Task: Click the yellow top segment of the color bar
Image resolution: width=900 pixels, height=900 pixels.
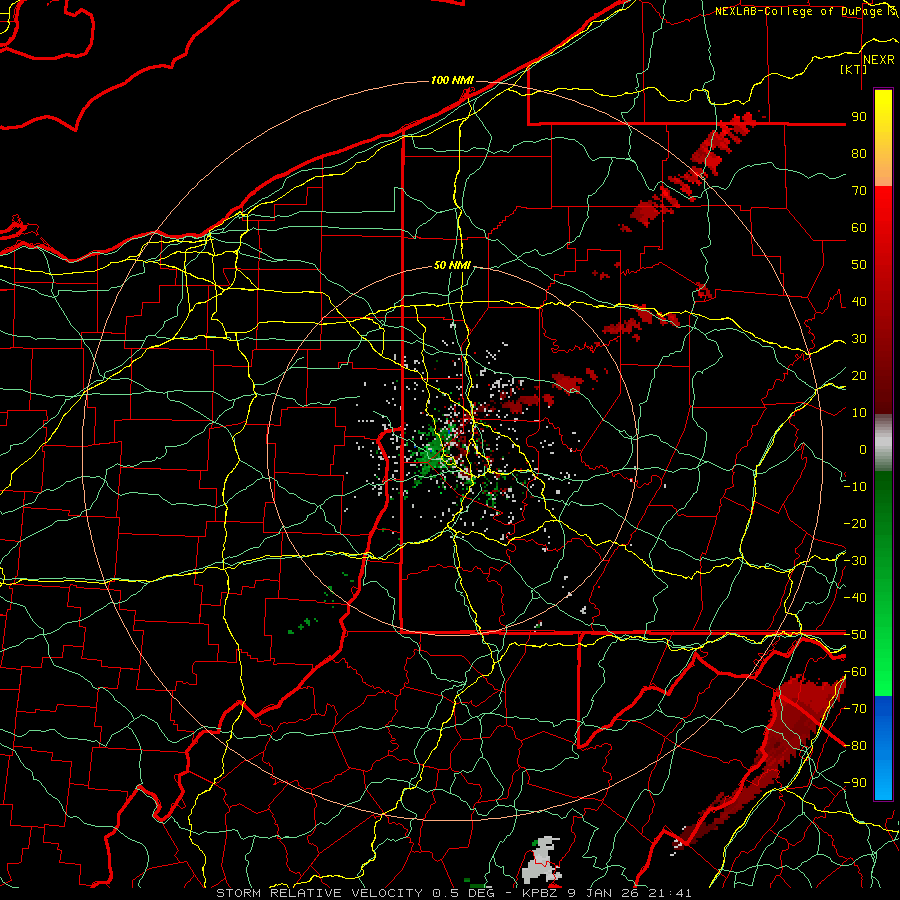Action: pyautogui.click(x=883, y=138)
